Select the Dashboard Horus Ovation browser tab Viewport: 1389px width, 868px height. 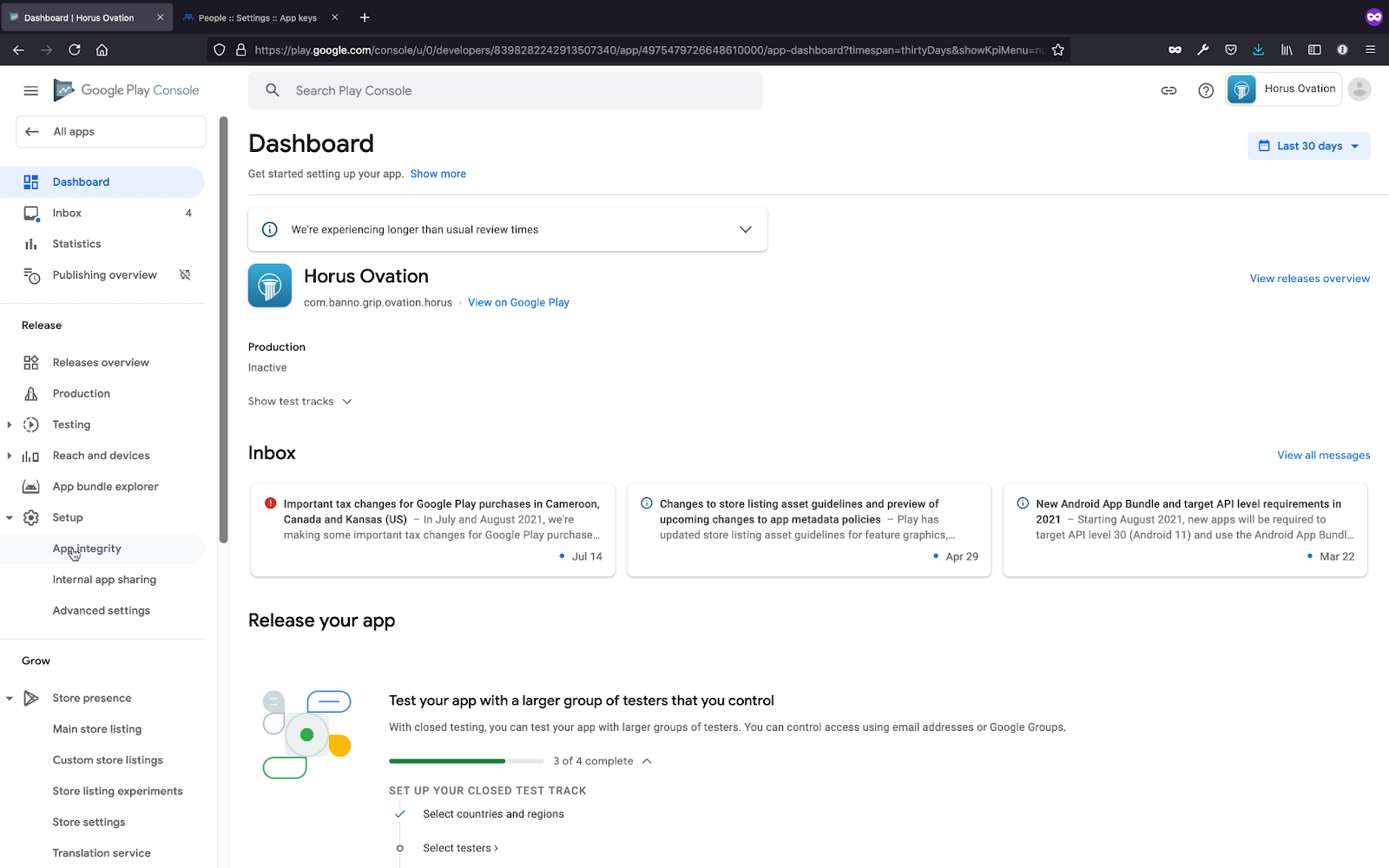(85, 17)
